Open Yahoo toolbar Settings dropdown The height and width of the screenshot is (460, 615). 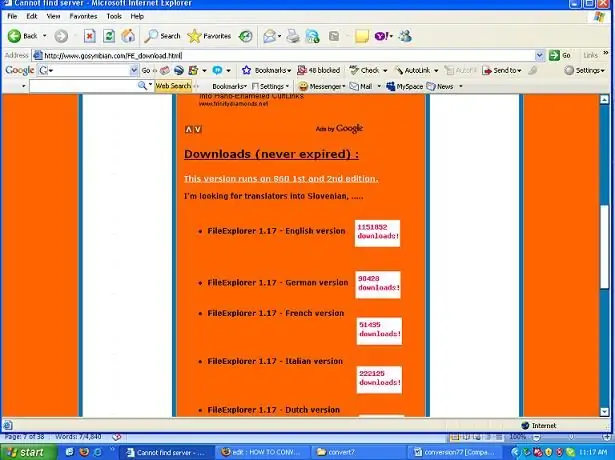pos(271,86)
